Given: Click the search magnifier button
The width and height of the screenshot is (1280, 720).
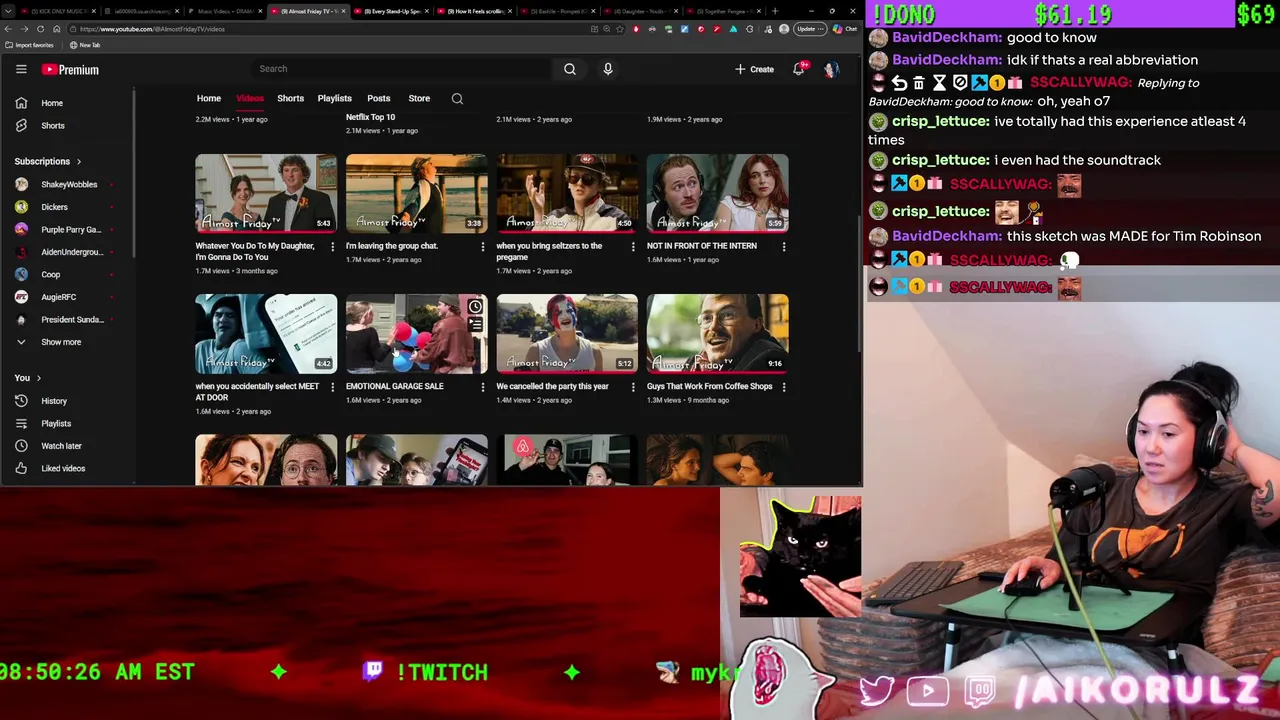Looking at the screenshot, I should tap(569, 69).
